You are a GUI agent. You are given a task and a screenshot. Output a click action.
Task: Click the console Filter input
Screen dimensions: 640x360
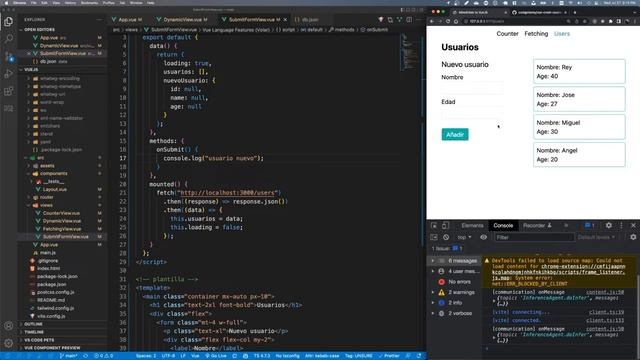pos(534,237)
